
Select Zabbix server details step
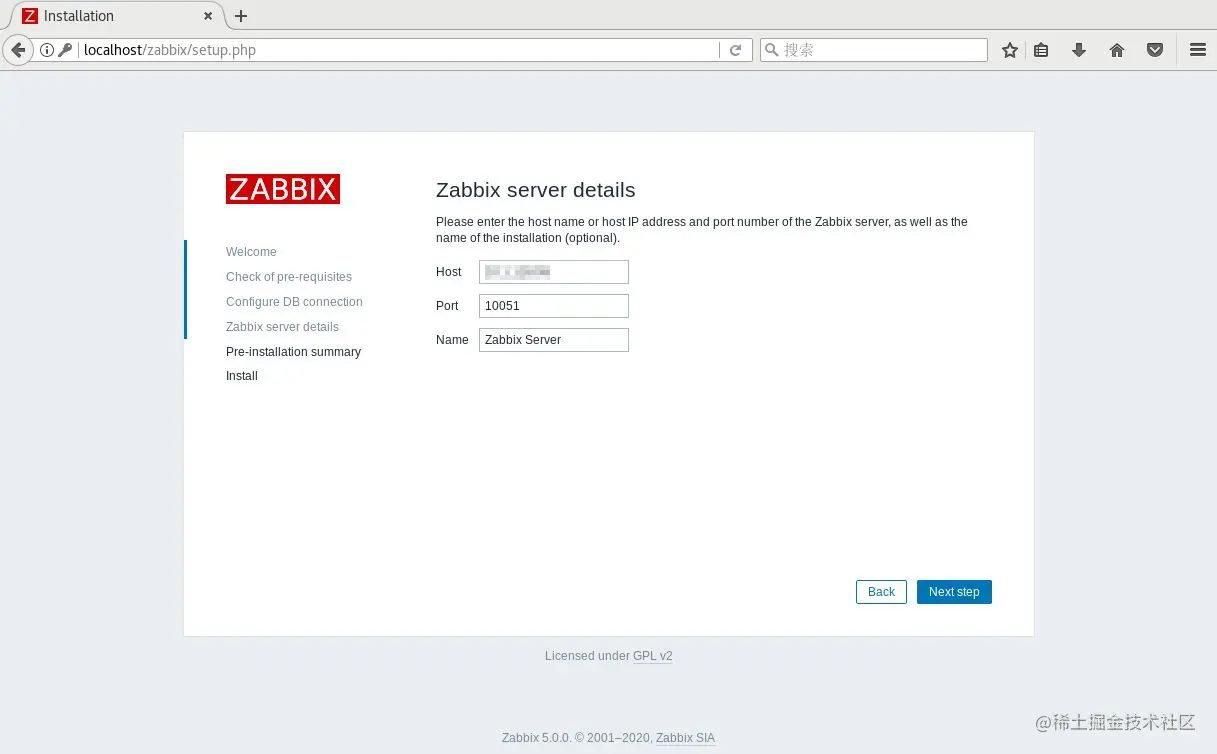coord(282,327)
